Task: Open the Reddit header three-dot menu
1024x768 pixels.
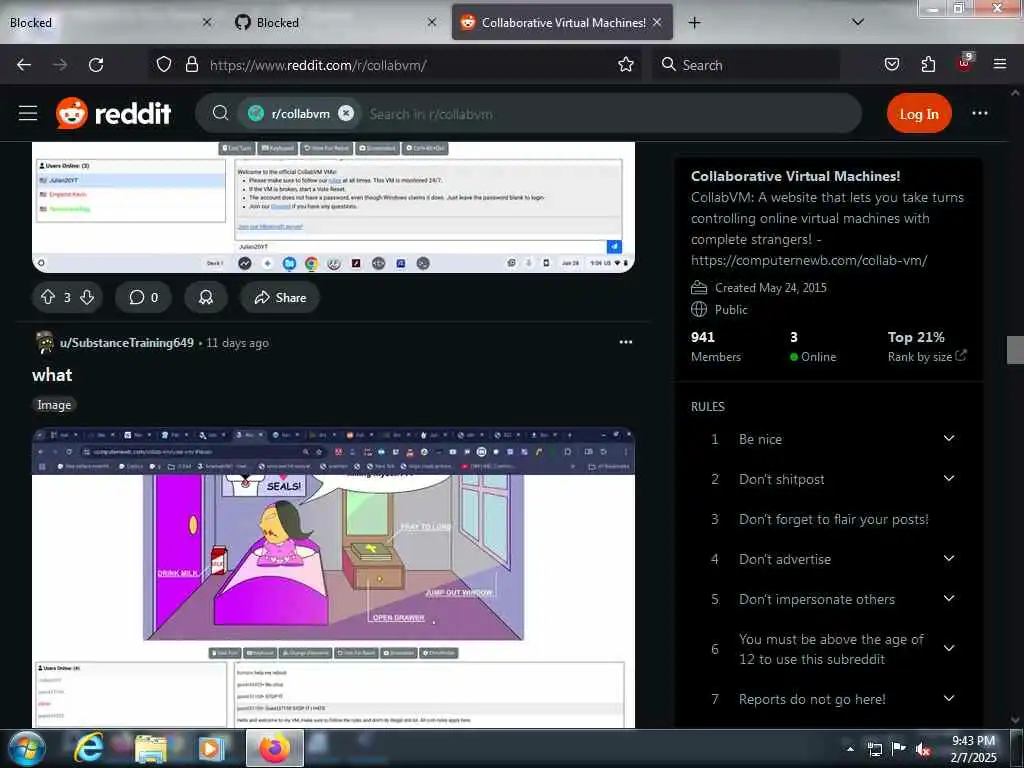Action: click(980, 113)
